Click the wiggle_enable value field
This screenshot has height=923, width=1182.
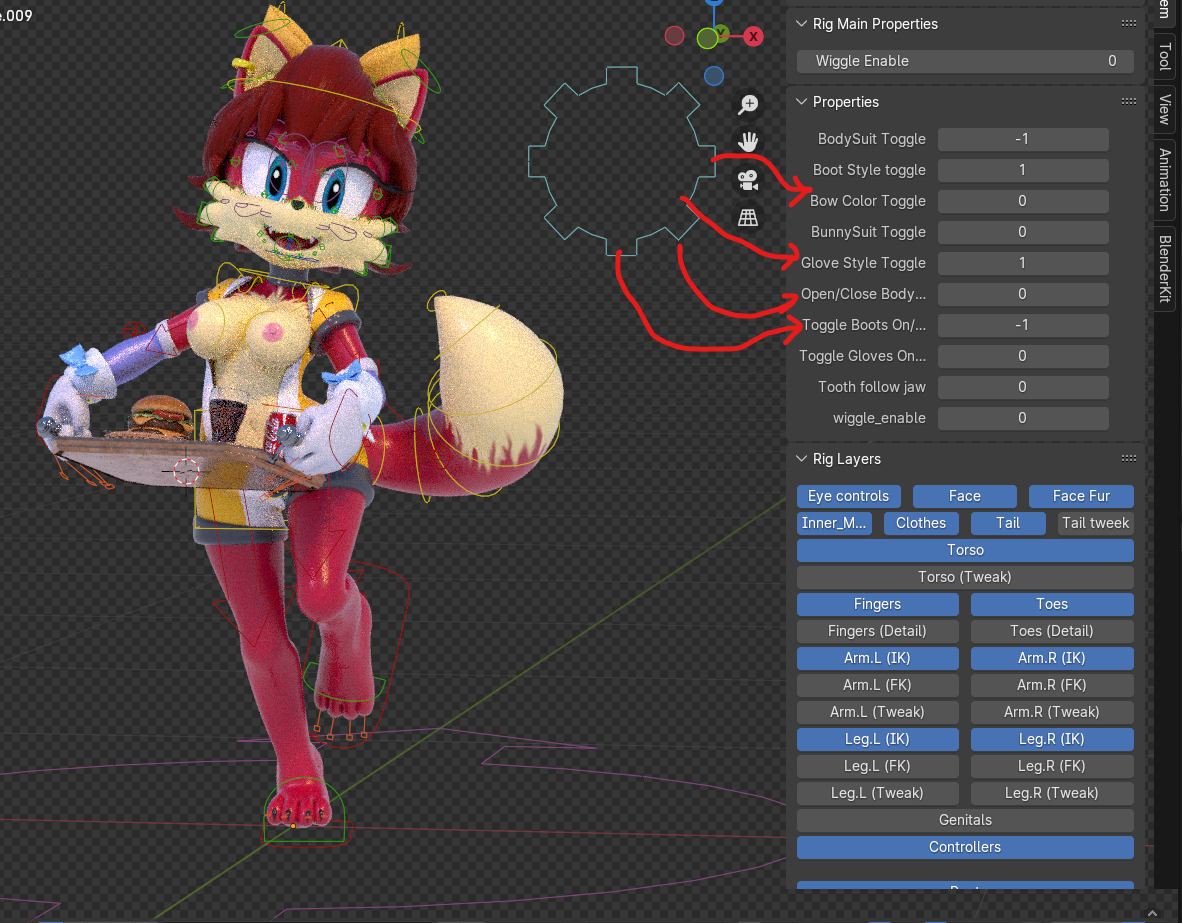coord(1023,418)
